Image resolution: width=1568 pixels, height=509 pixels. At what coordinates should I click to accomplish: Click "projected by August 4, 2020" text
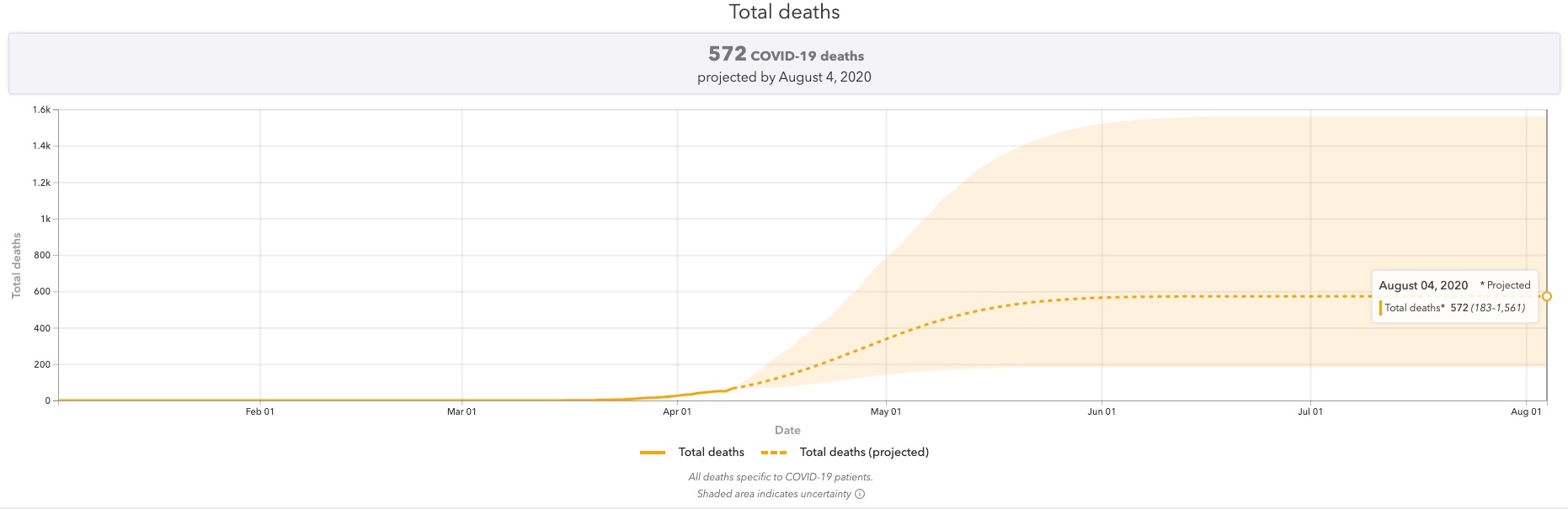coord(784,77)
